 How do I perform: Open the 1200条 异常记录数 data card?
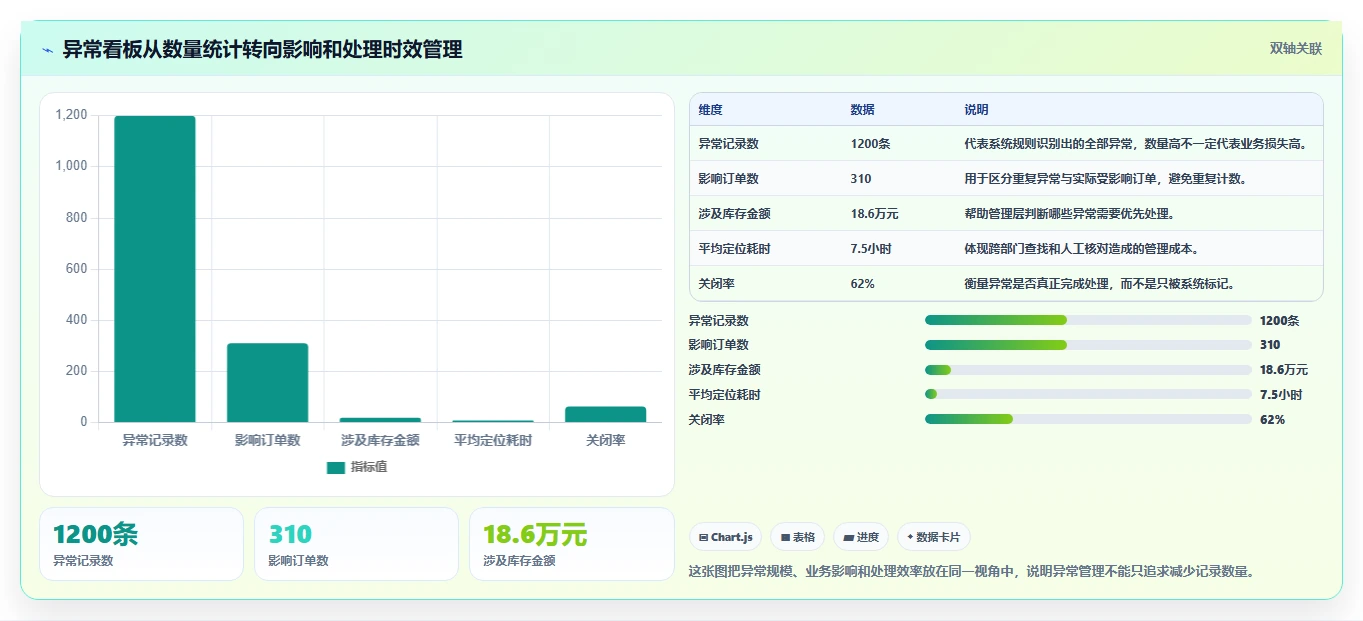tap(141, 544)
